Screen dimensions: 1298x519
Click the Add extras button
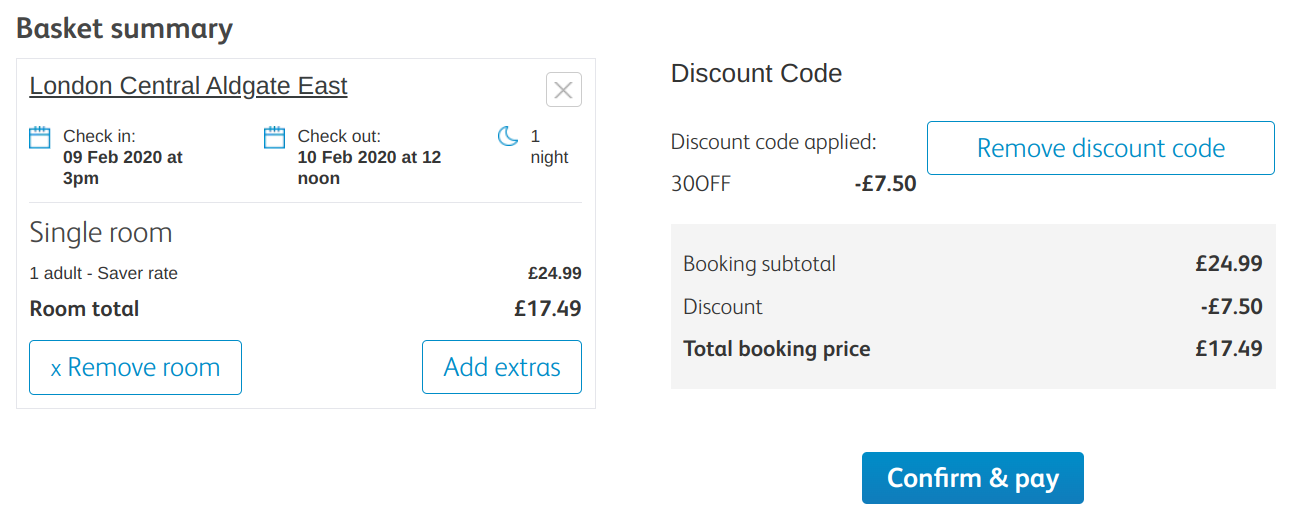coord(501,367)
